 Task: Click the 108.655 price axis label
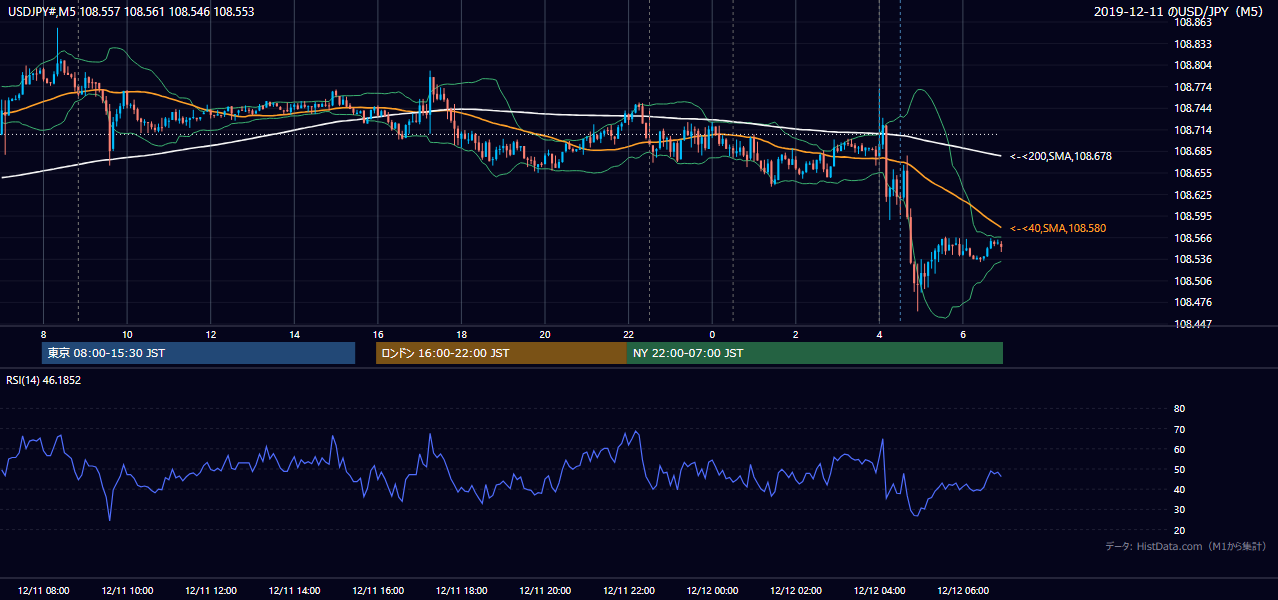1194,173
